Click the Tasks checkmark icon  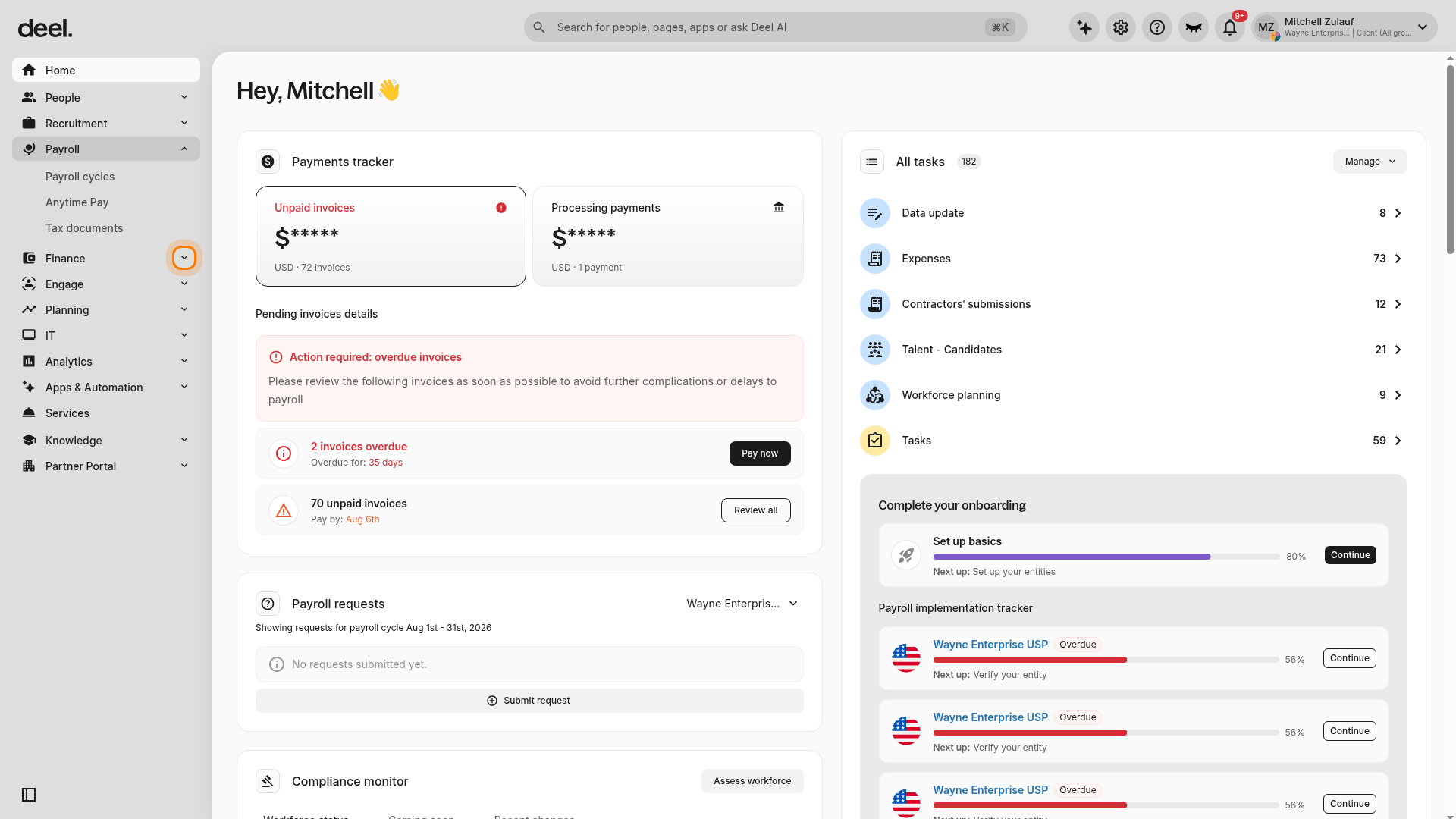coord(875,441)
